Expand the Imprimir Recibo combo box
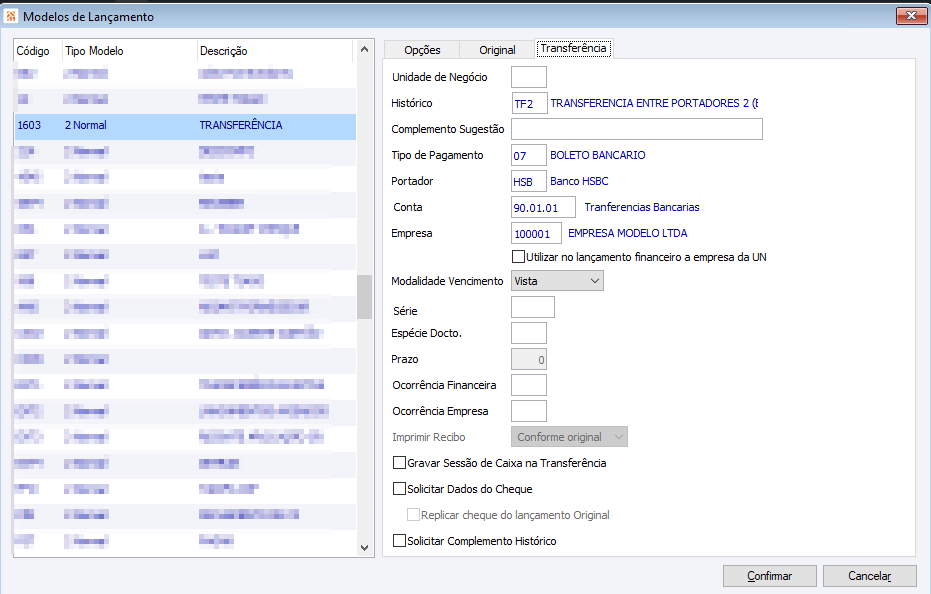 click(x=569, y=437)
